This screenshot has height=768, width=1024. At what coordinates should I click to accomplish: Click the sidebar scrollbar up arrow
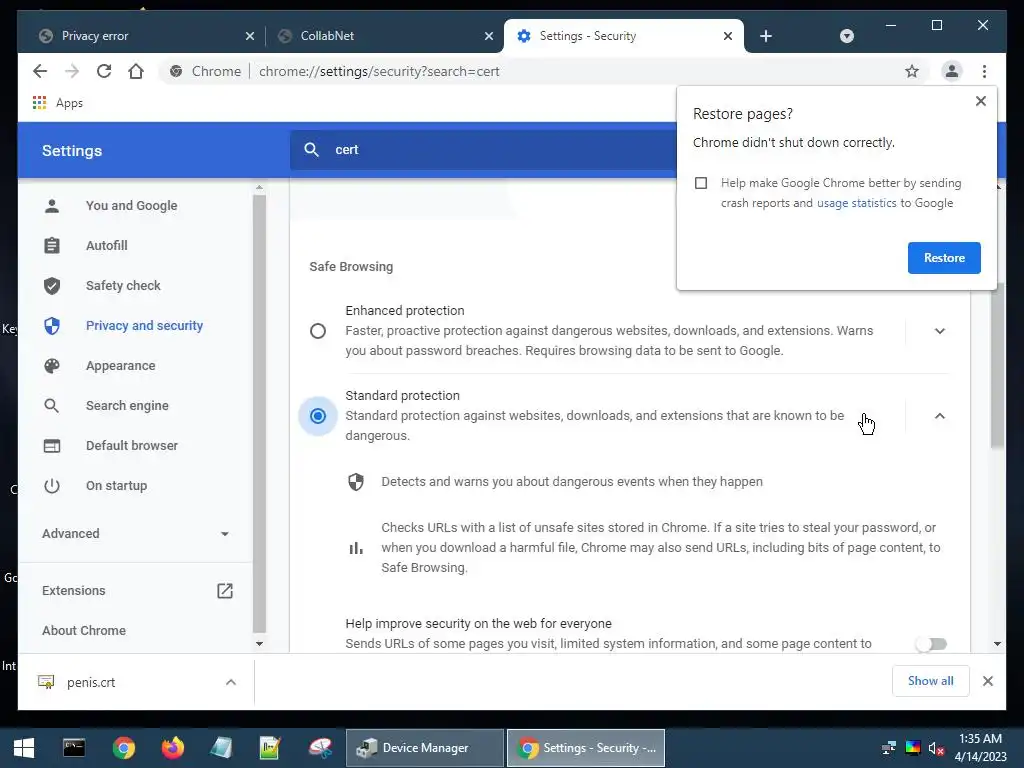[259, 187]
